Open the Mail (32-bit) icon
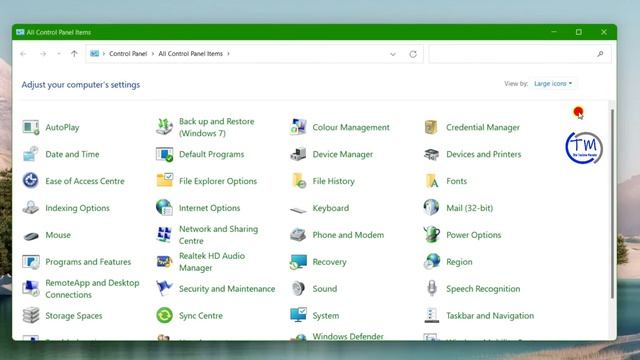The image size is (640, 360). click(431, 208)
